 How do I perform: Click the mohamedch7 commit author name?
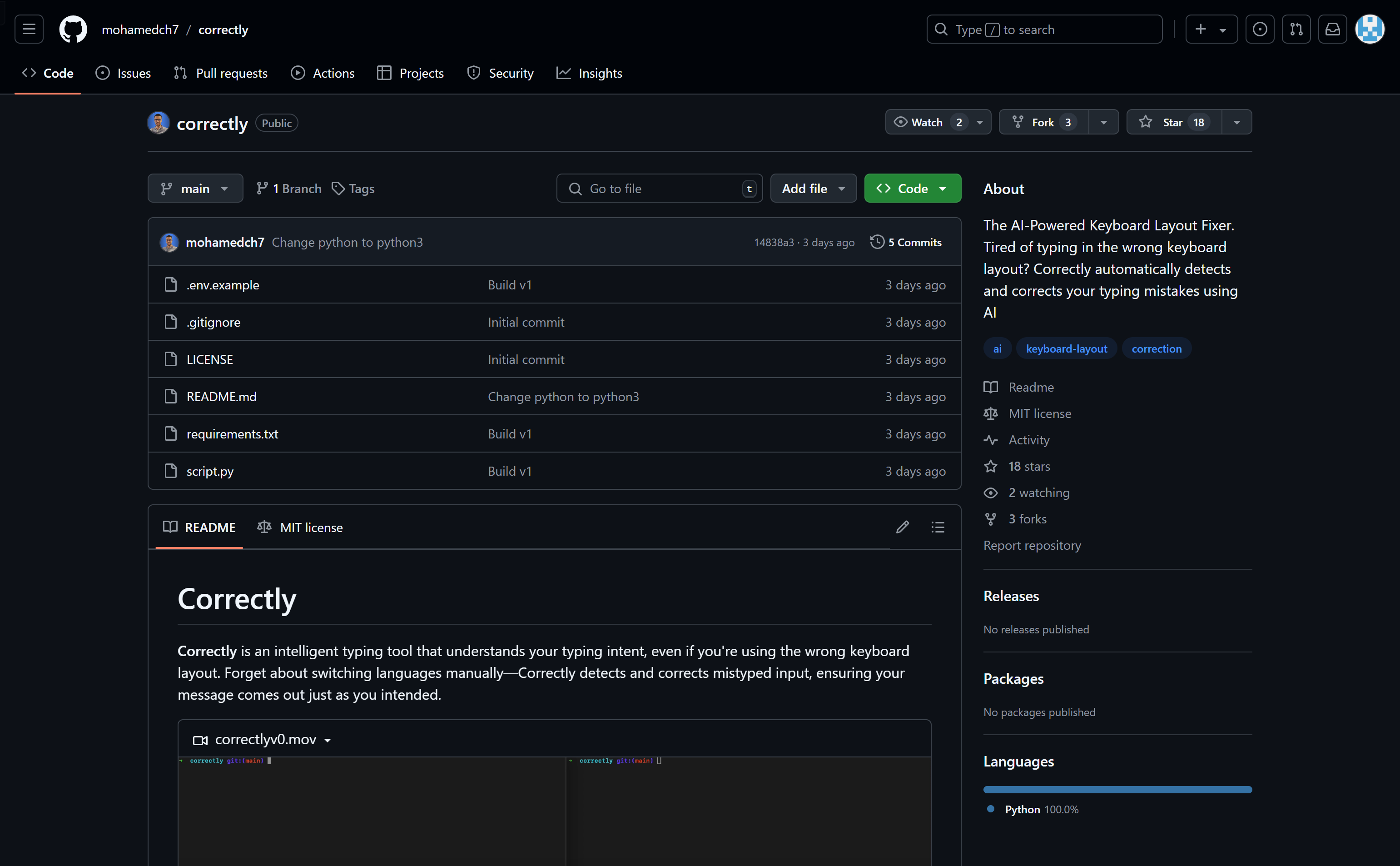pyautogui.click(x=225, y=242)
